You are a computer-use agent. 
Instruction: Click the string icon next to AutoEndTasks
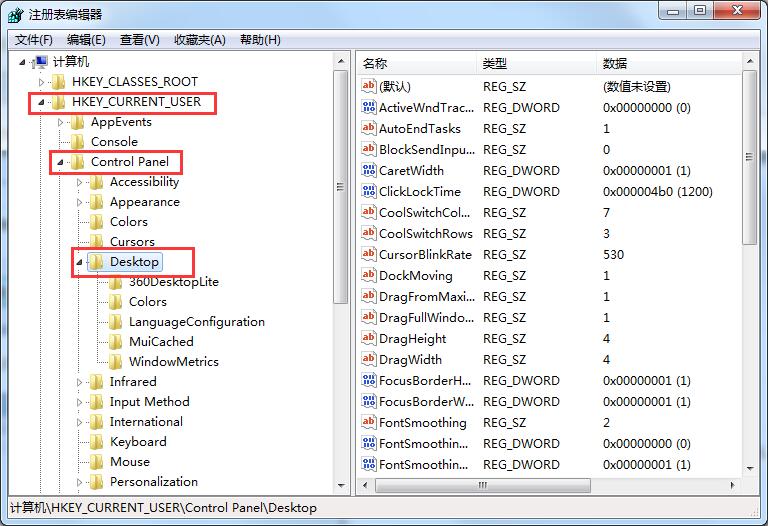point(368,129)
